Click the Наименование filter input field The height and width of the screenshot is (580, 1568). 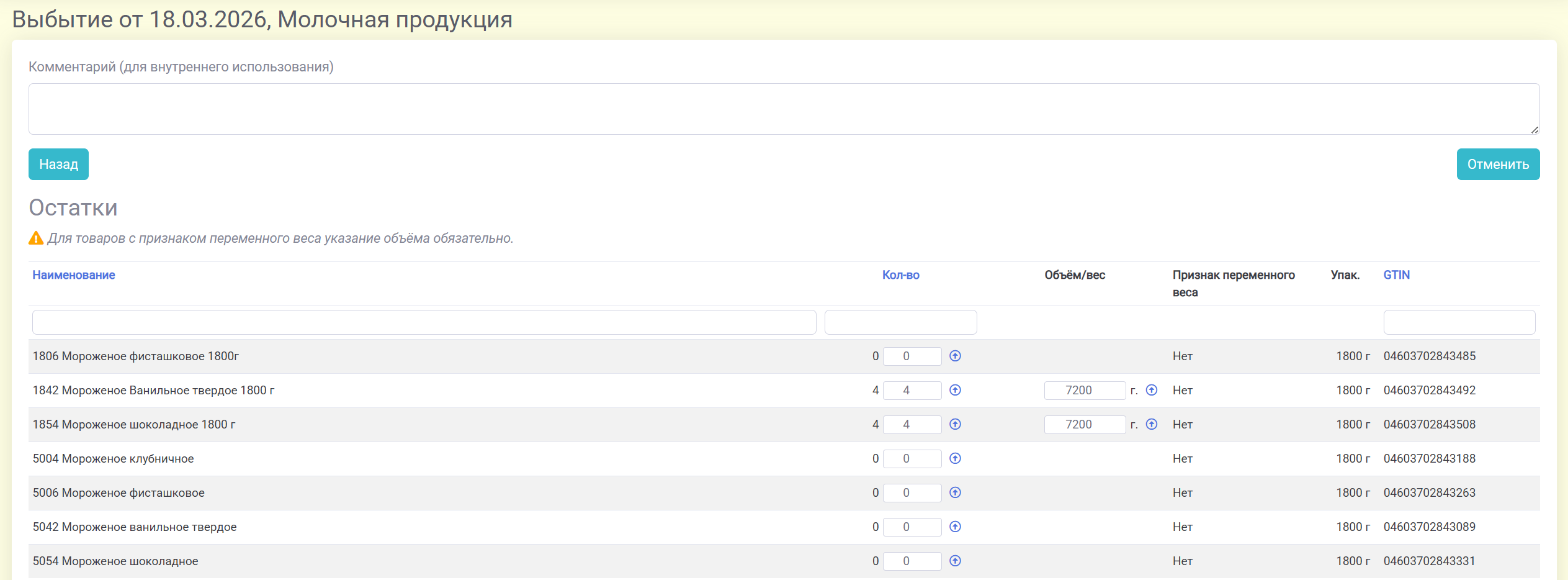424,322
